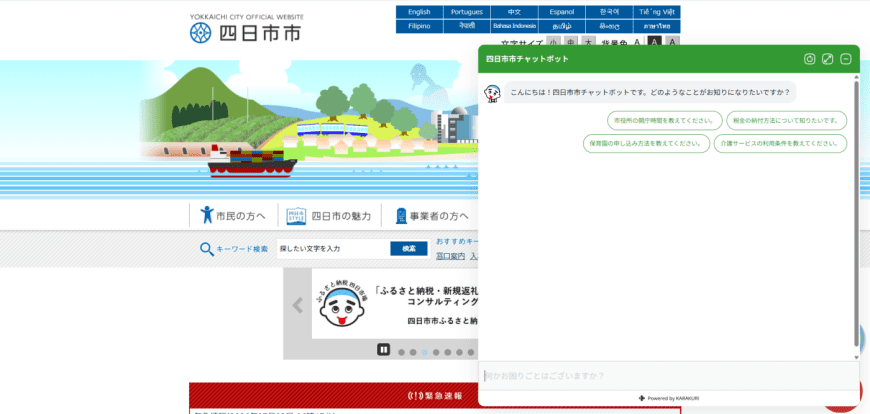Viewport: 870px width, 414px height.
Task: Switch language to Espanol
Action: 562,12
